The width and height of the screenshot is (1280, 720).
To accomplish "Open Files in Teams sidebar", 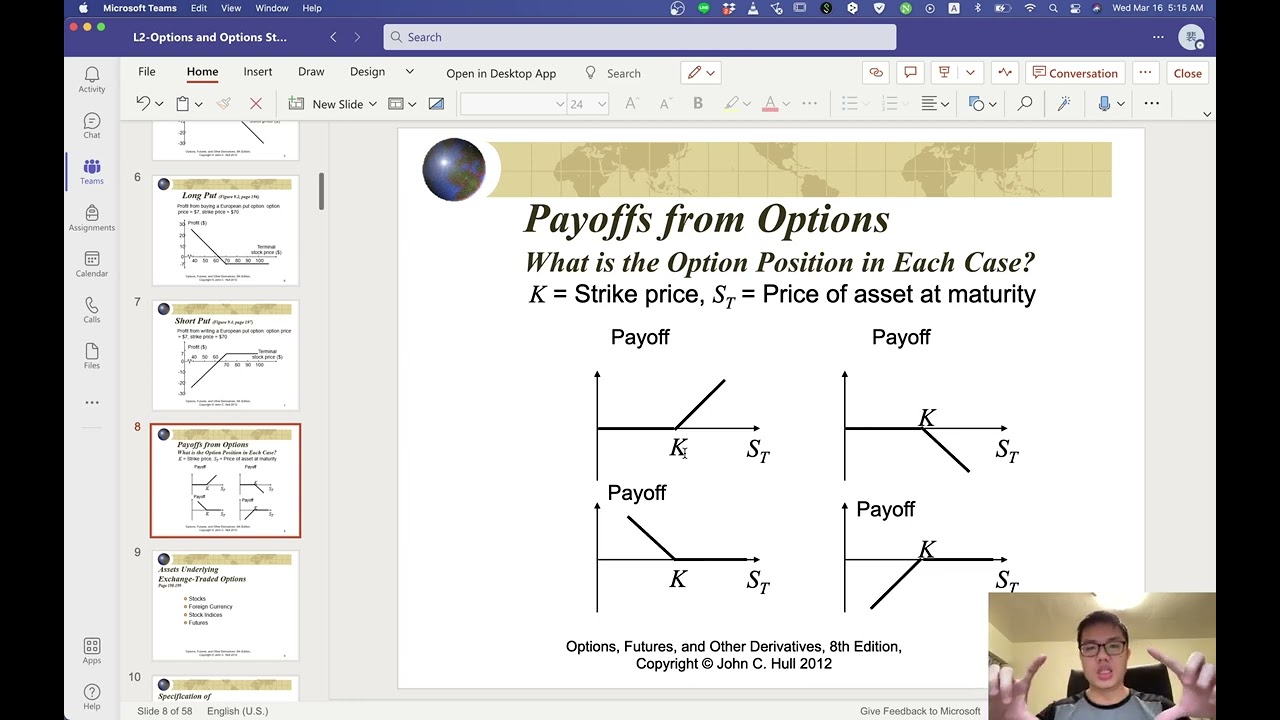I will [x=92, y=356].
